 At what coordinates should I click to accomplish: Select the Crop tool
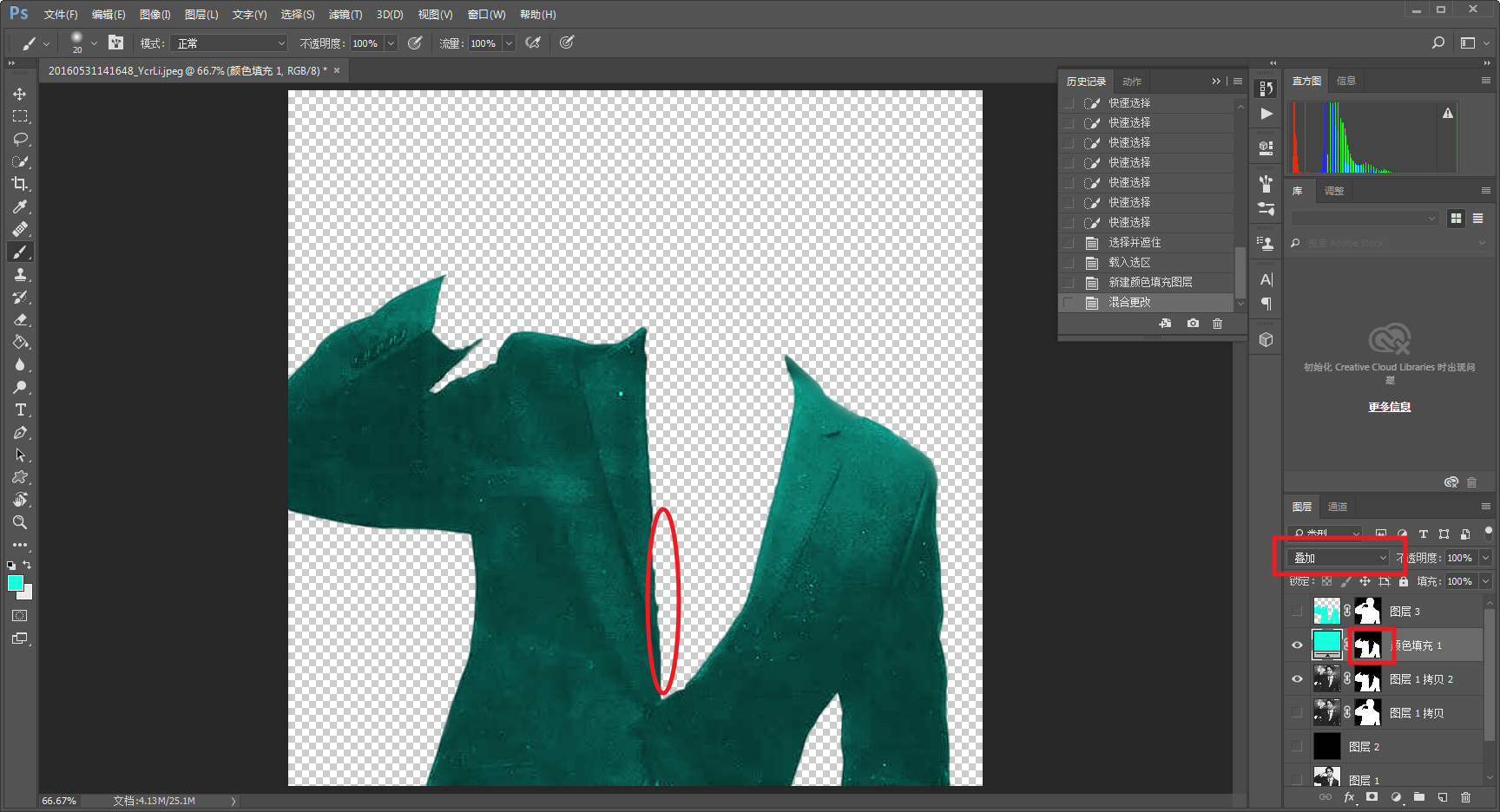pos(20,184)
